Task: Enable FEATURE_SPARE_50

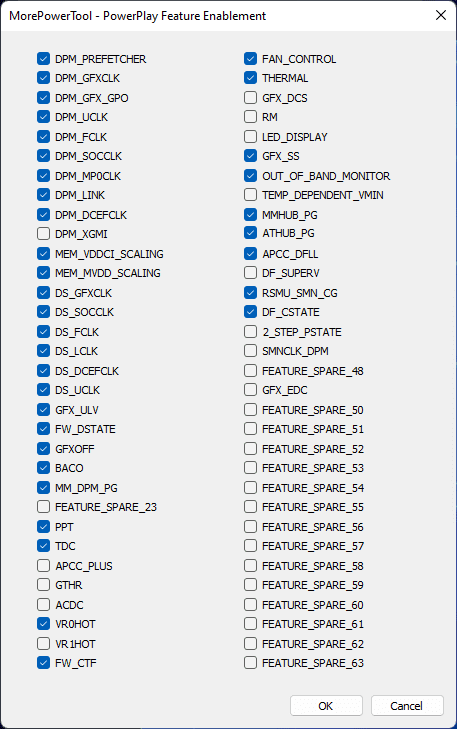Action: 250,410
